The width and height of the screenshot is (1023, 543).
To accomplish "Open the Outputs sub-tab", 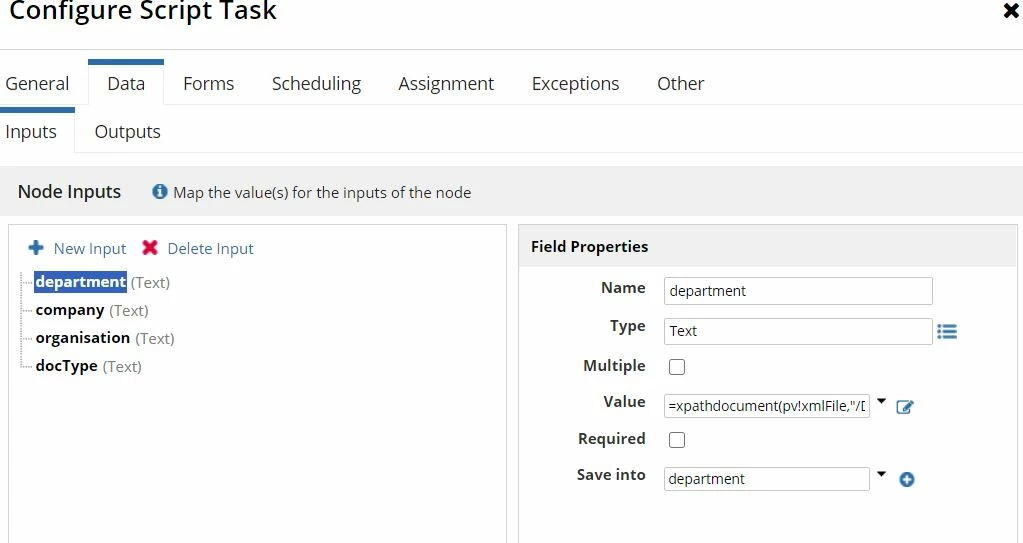I will [127, 132].
